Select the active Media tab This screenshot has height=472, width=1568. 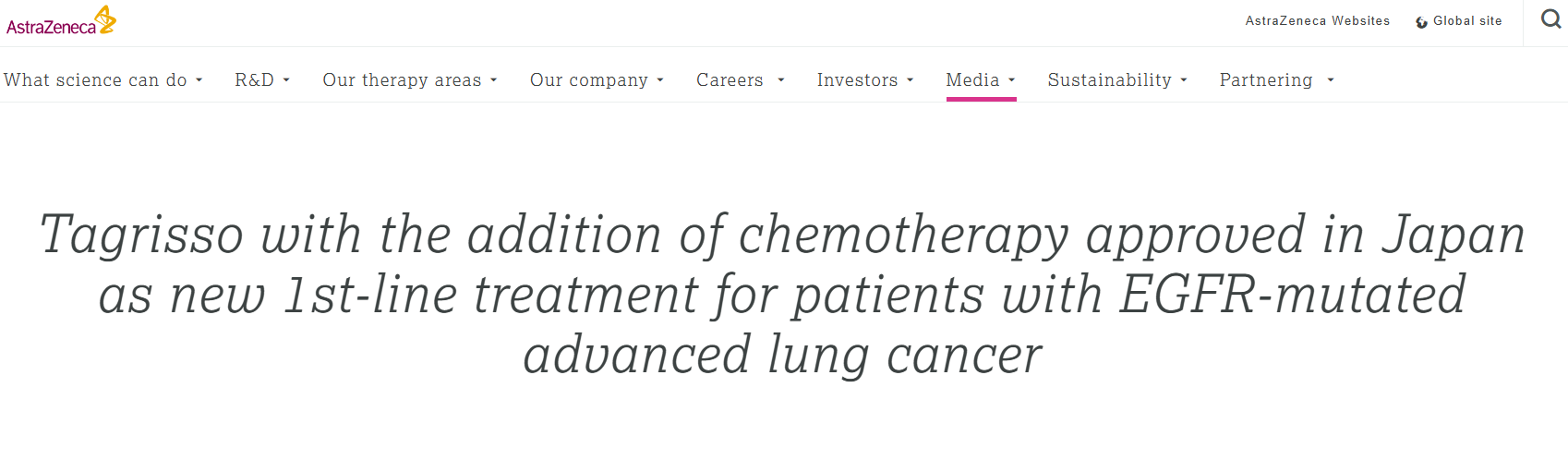tap(981, 80)
